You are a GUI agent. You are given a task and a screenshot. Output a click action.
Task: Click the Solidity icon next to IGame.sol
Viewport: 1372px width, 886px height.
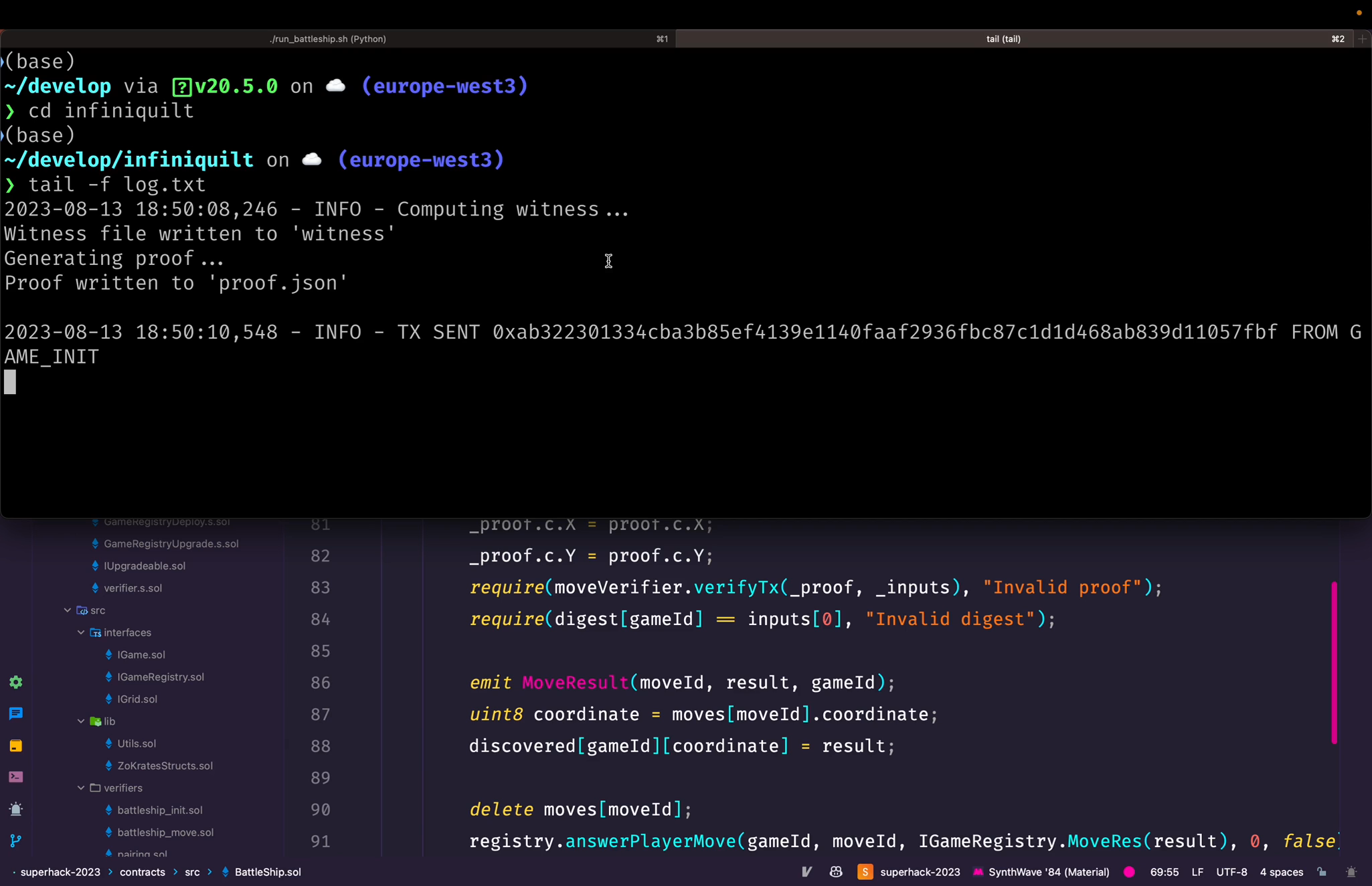click(108, 654)
